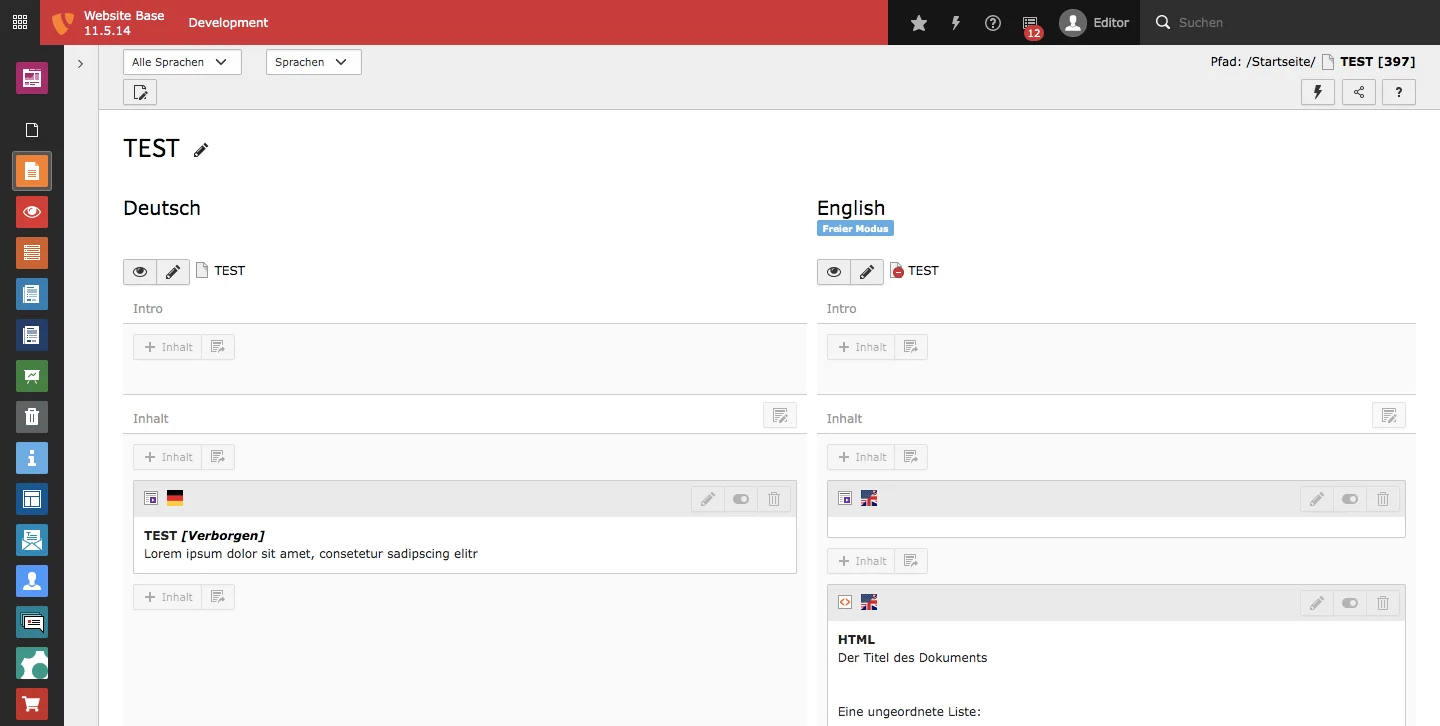Open the Recycler trash module in sidebar
1440x726 pixels.
click(32, 417)
